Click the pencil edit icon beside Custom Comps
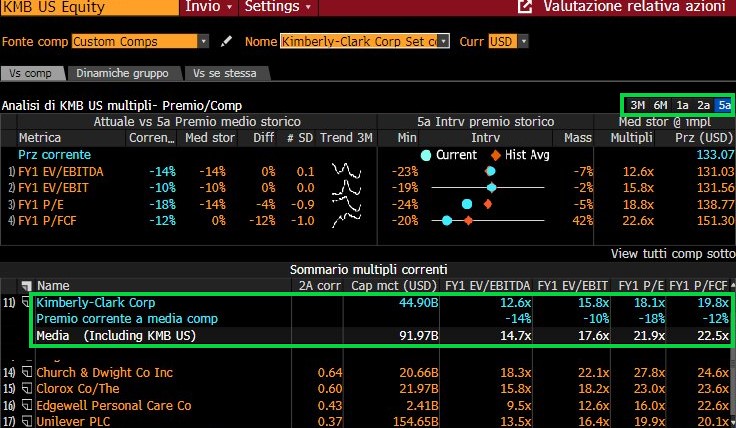The image size is (736, 428). 226,41
